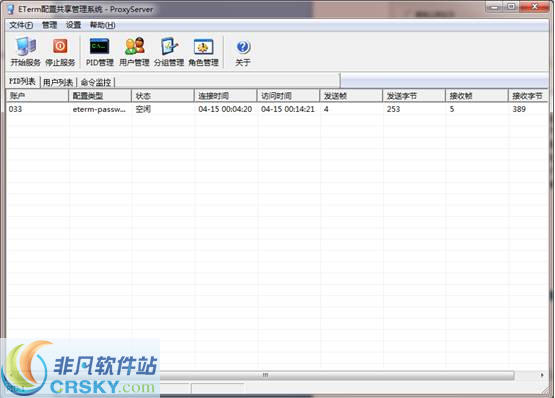
Task: Click the app icon in the title bar
Action: [x=10, y=9]
